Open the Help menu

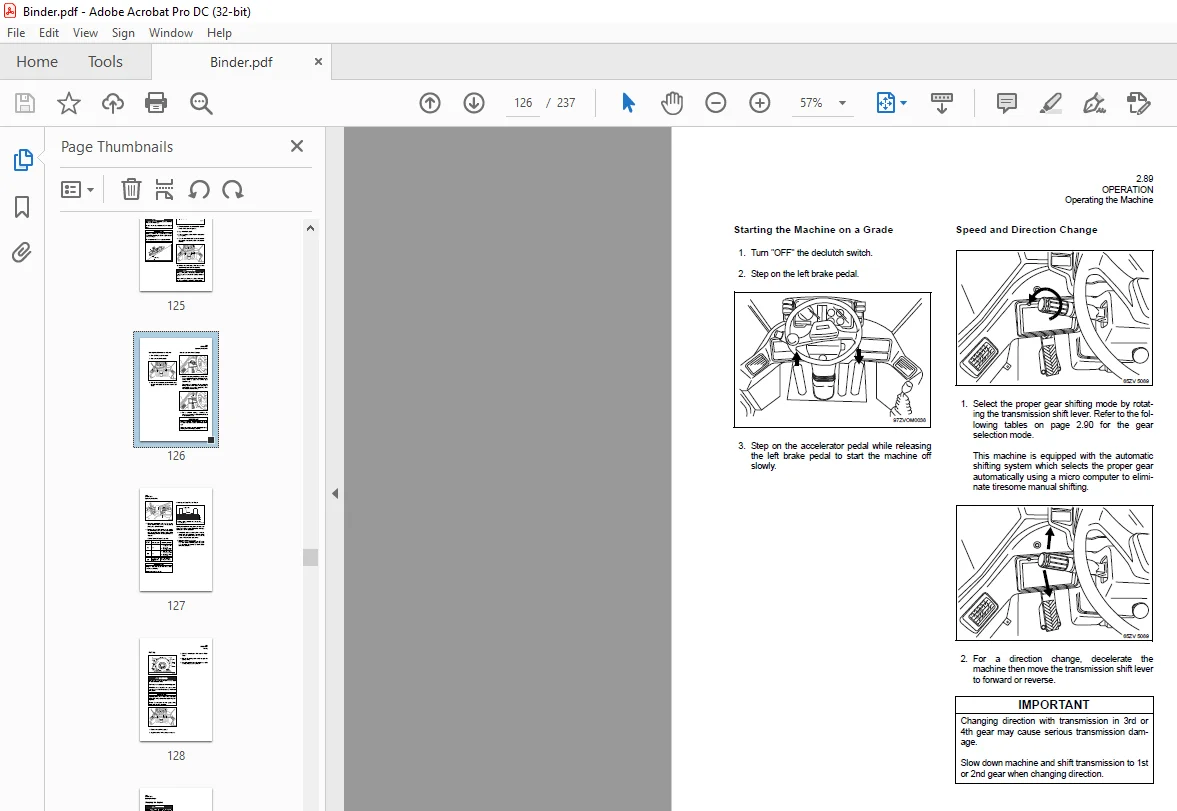(x=219, y=33)
